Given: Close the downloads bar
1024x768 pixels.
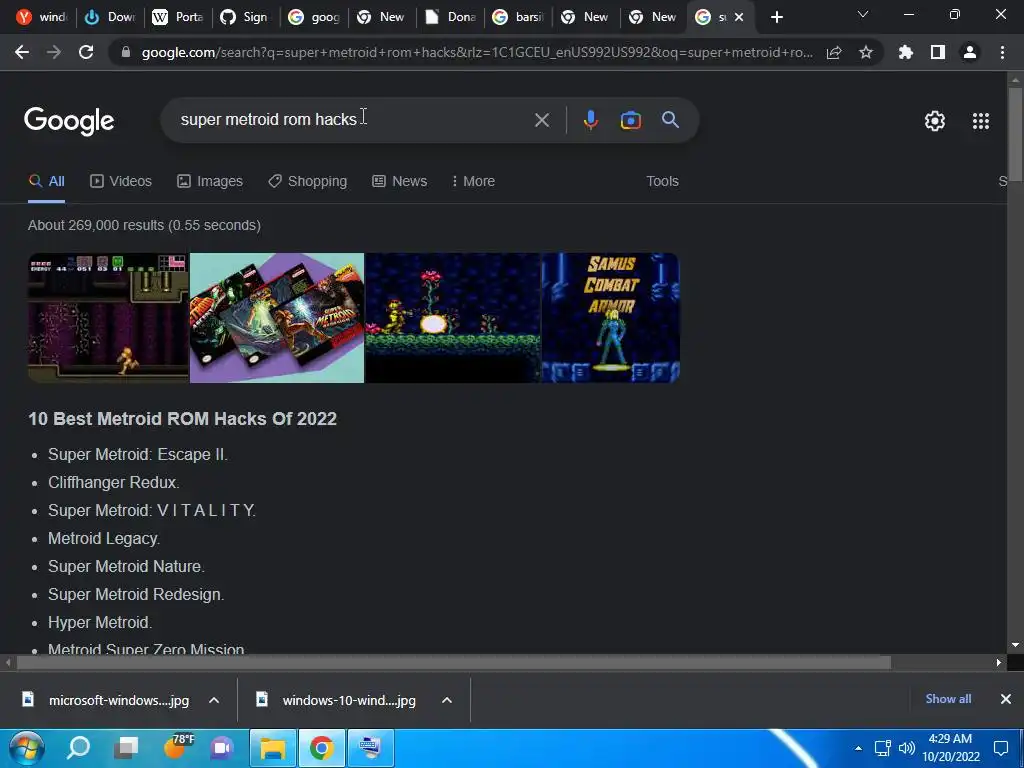Looking at the screenshot, I should 1006,699.
